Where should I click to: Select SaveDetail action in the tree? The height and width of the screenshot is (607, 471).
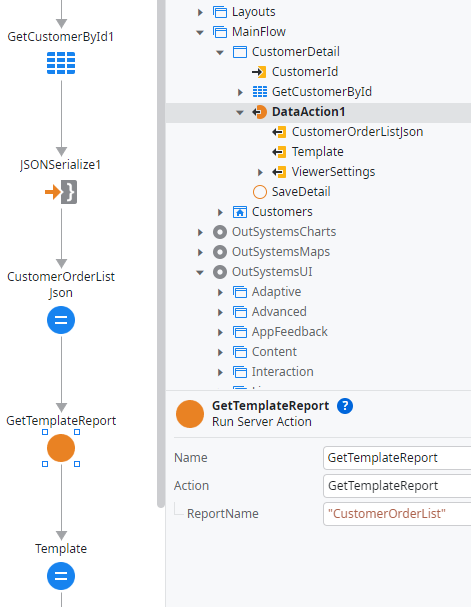click(x=301, y=192)
